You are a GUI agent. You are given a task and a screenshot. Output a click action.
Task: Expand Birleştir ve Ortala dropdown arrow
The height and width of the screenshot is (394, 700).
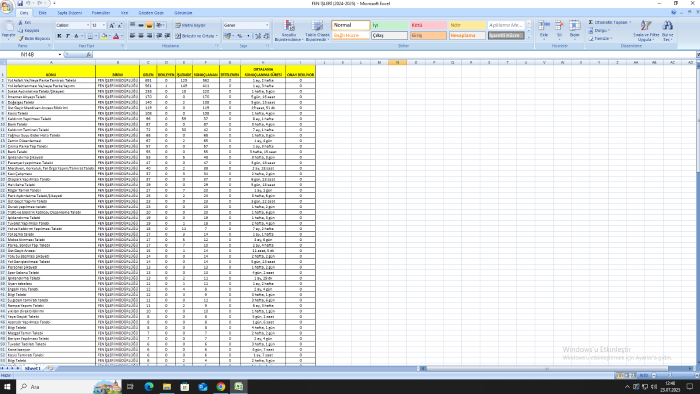[217, 36]
